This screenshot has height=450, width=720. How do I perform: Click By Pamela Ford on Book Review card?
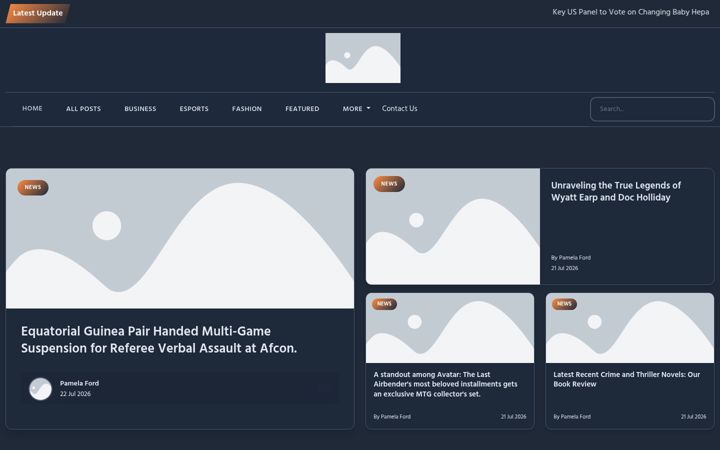[x=572, y=416]
